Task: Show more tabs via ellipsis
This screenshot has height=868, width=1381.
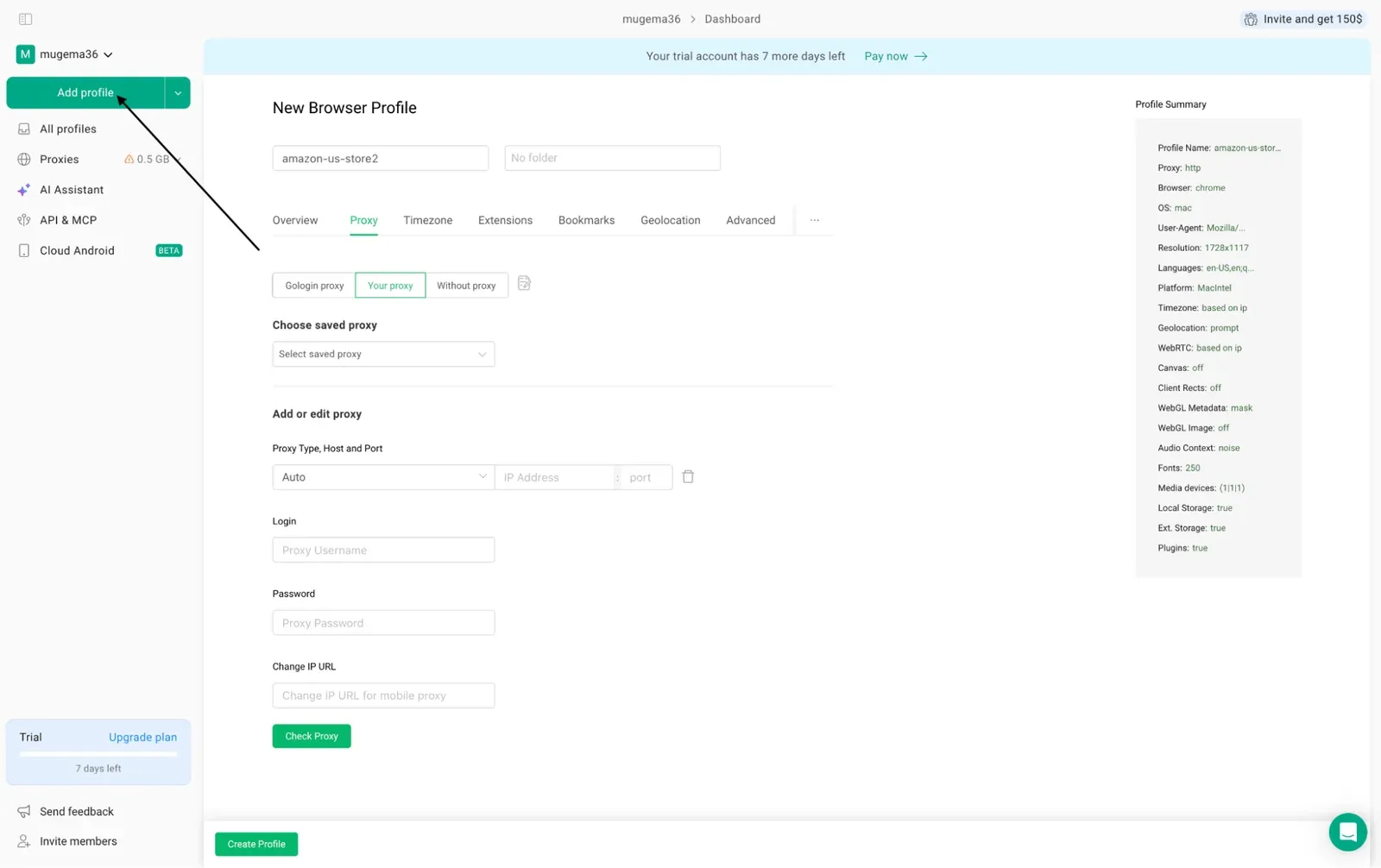Action: 815,220
